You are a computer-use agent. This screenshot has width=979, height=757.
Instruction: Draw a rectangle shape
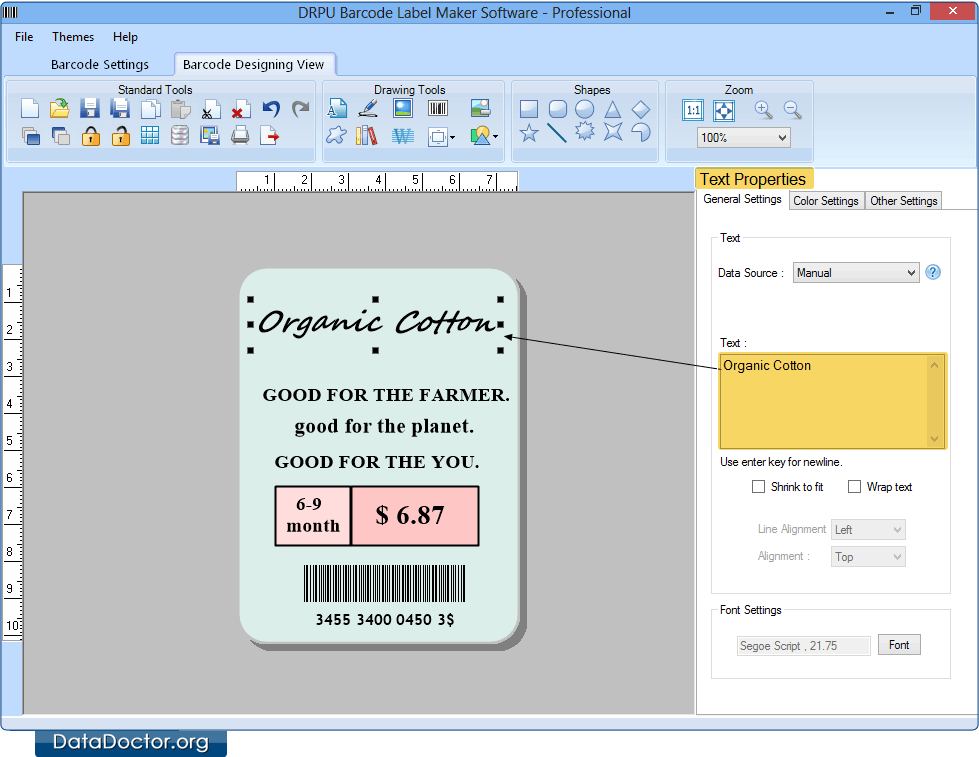pos(529,109)
